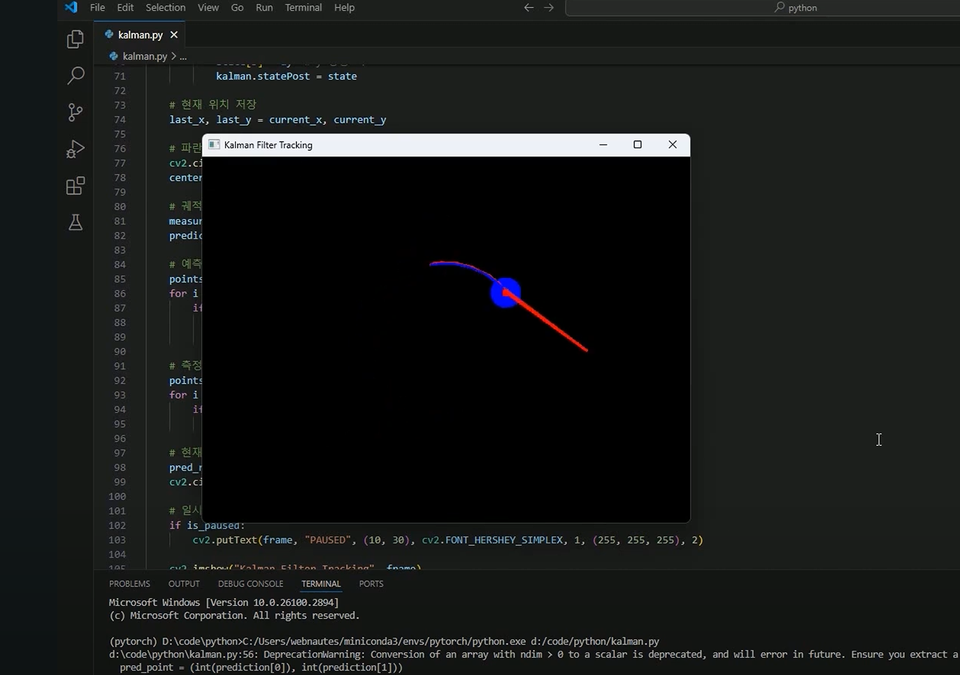Click the (pytorch) prompt command line

pyautogui.click(x=384, y=641)
